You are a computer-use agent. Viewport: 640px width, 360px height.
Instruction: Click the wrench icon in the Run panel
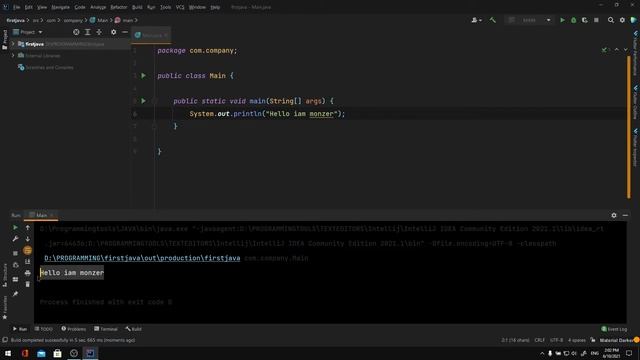pyautogui.click(x=15, y=239)
